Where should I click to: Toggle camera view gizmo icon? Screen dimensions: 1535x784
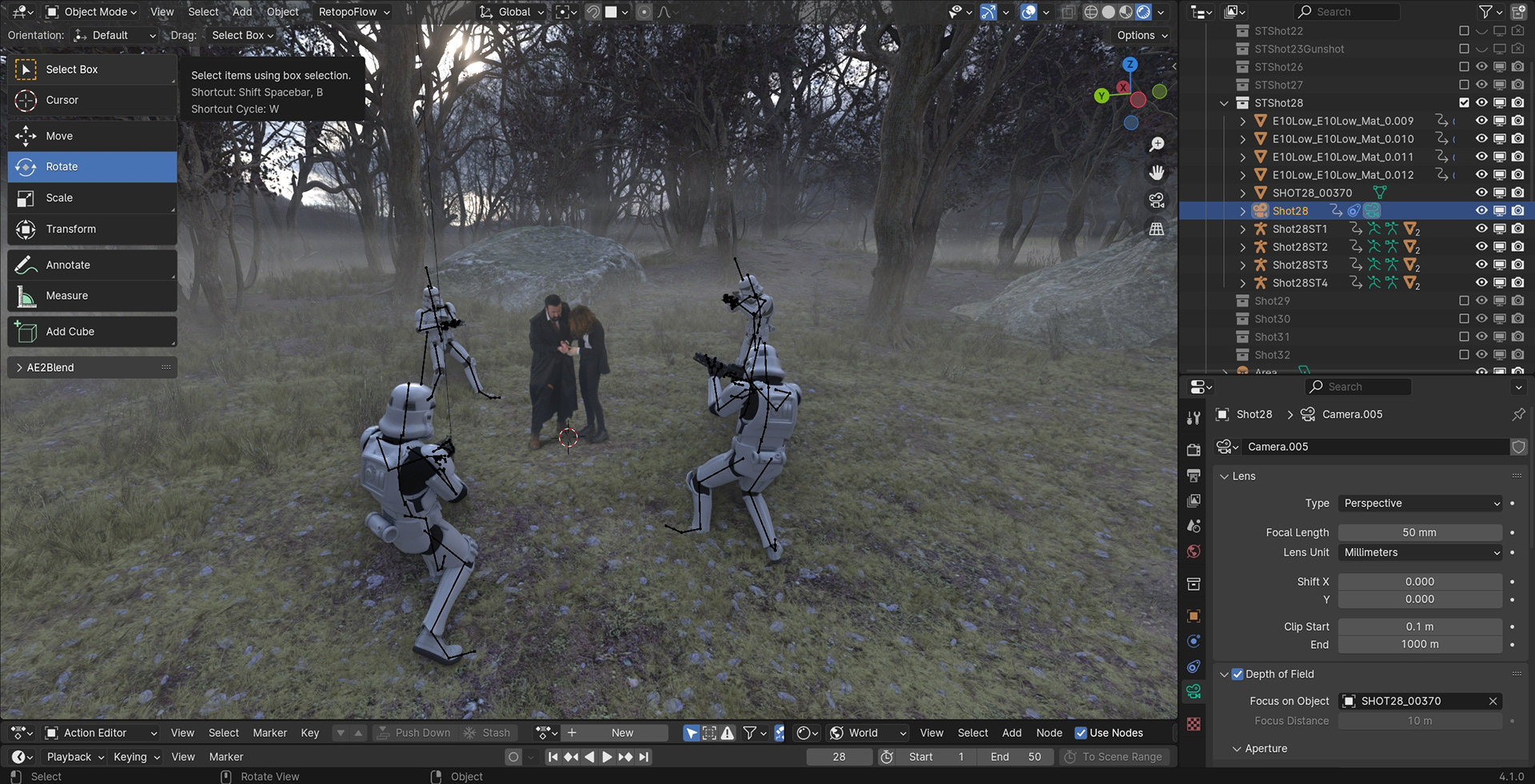click(x=1157, y=201)
